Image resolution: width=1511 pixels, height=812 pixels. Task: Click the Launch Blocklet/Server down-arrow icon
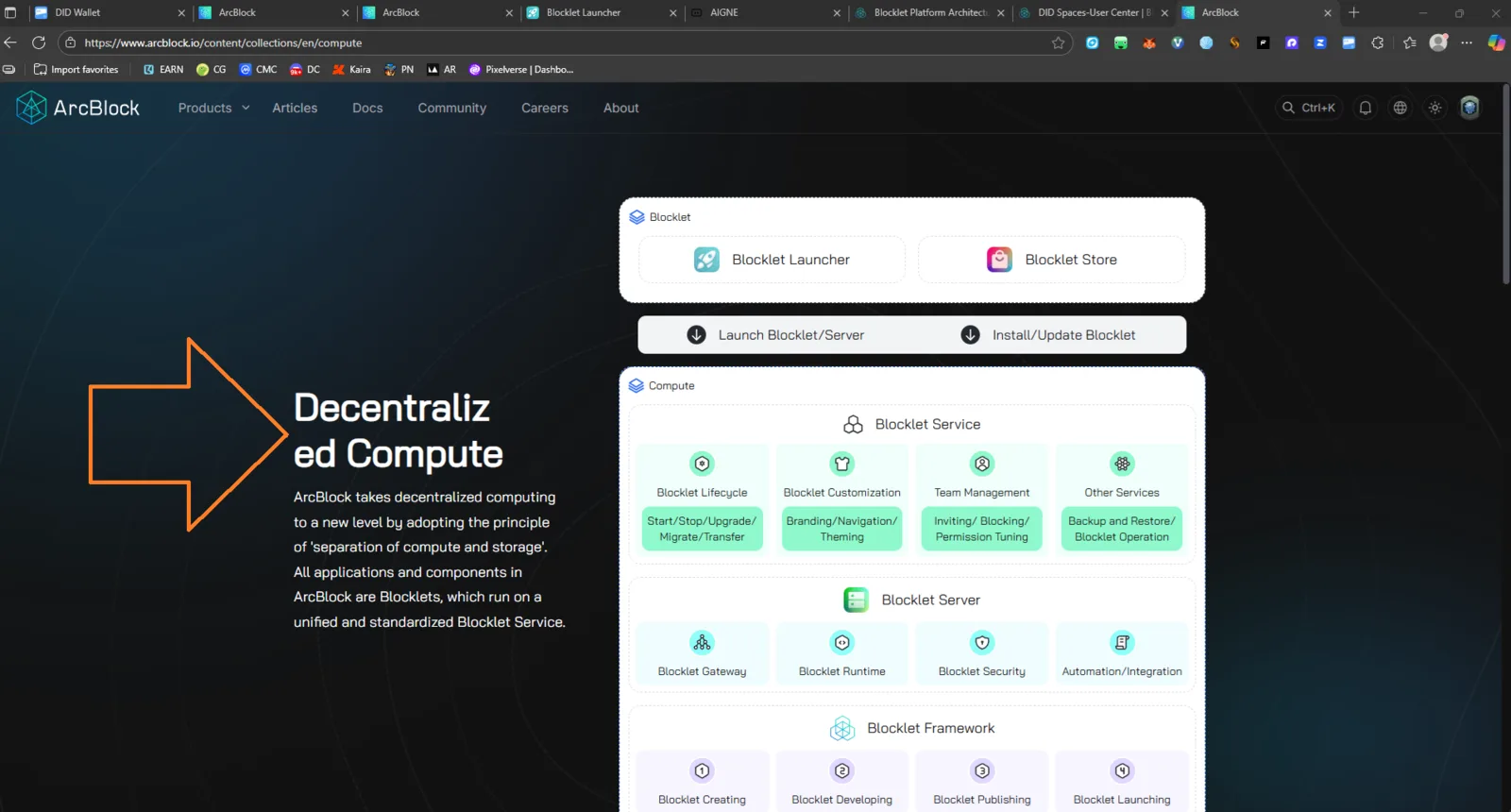pos(696,335)
